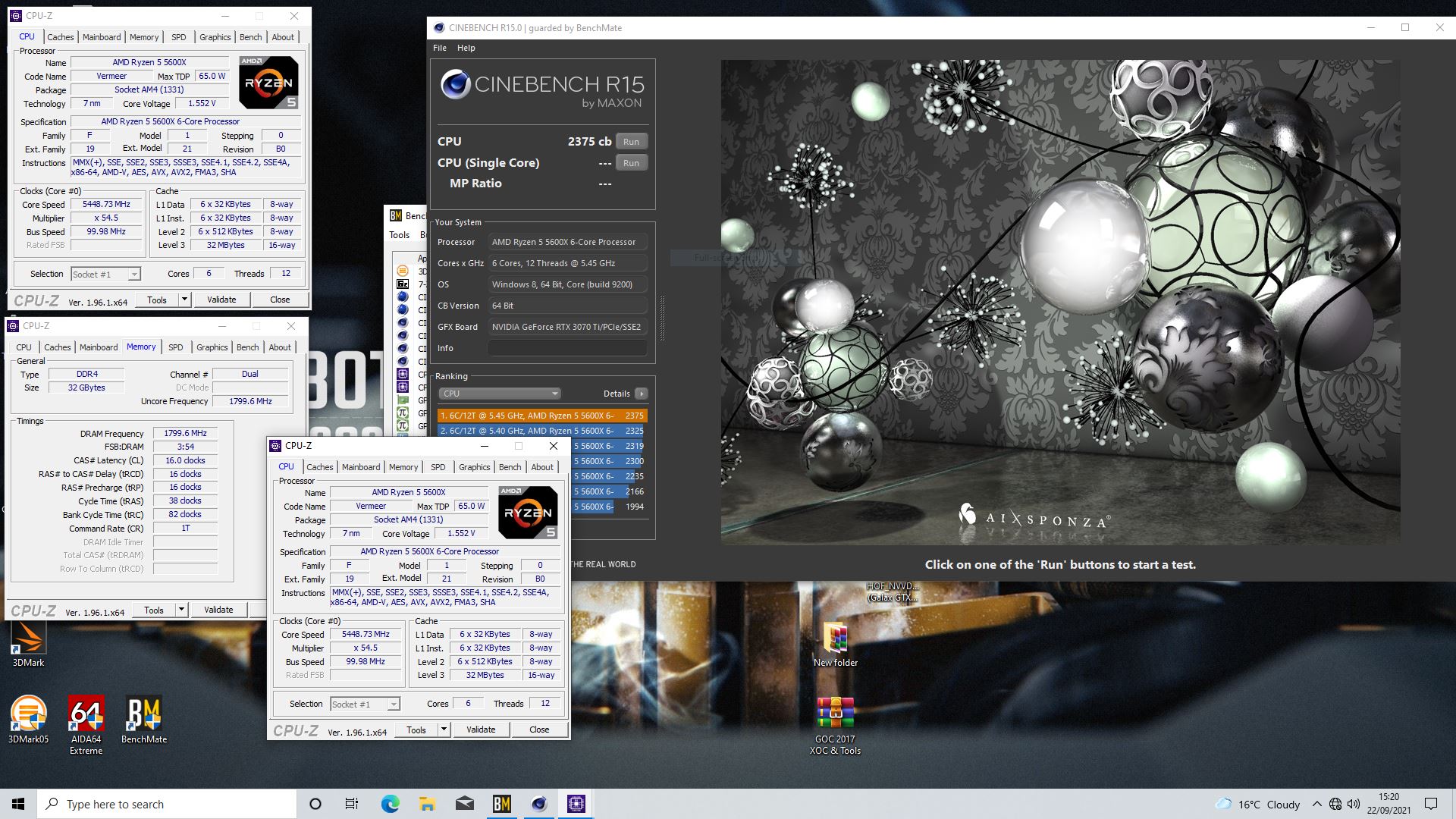The image size is (1456, 819).
Task: Click the taskbar search box
Action: coord(167,804)
